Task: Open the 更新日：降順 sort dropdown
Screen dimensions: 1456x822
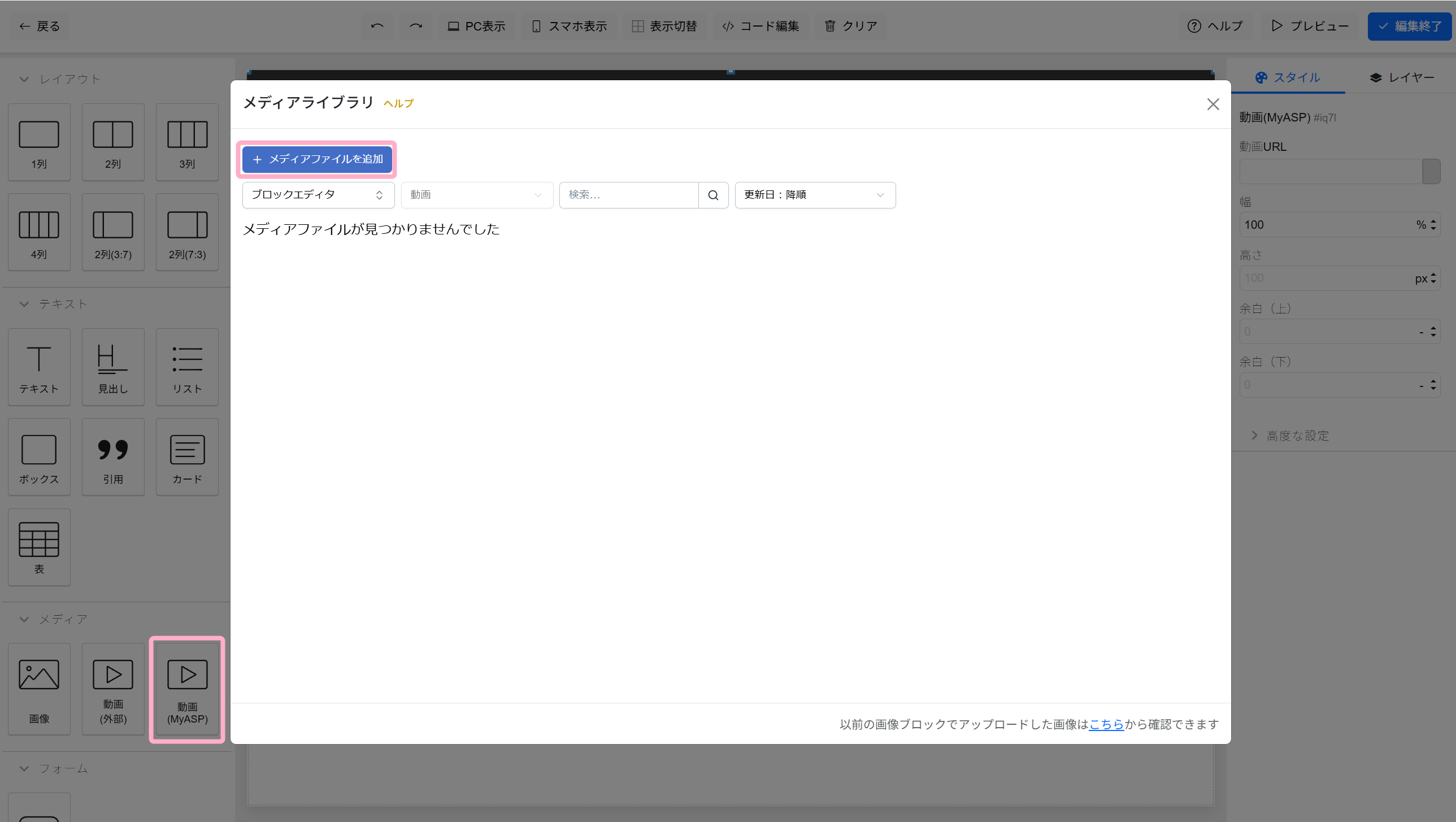Action: 815,195
